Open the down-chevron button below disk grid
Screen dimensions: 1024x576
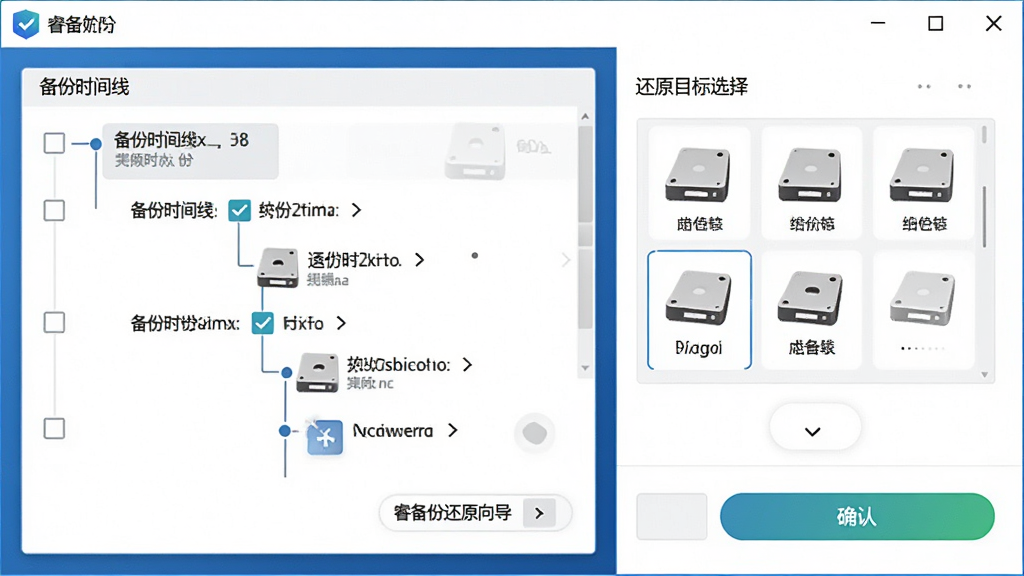point(814,428)
